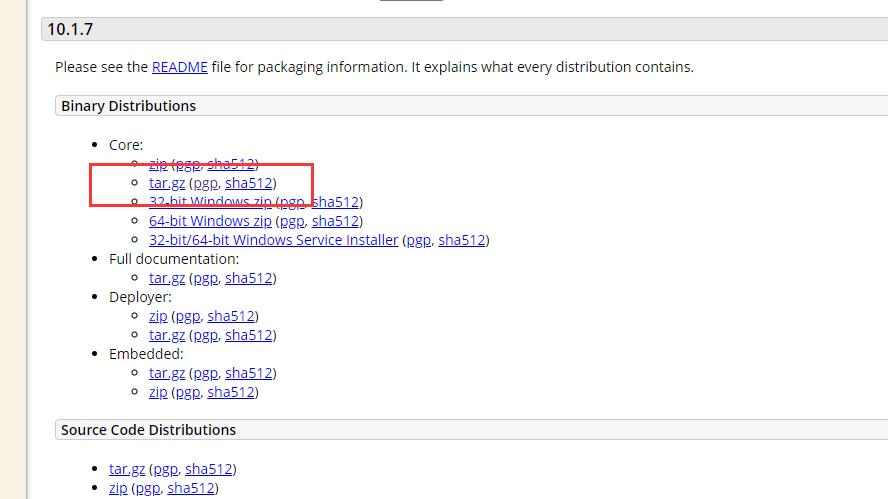Open sha512 for Embedded zip
Screen dimensions: 888x499
(230, 392)
